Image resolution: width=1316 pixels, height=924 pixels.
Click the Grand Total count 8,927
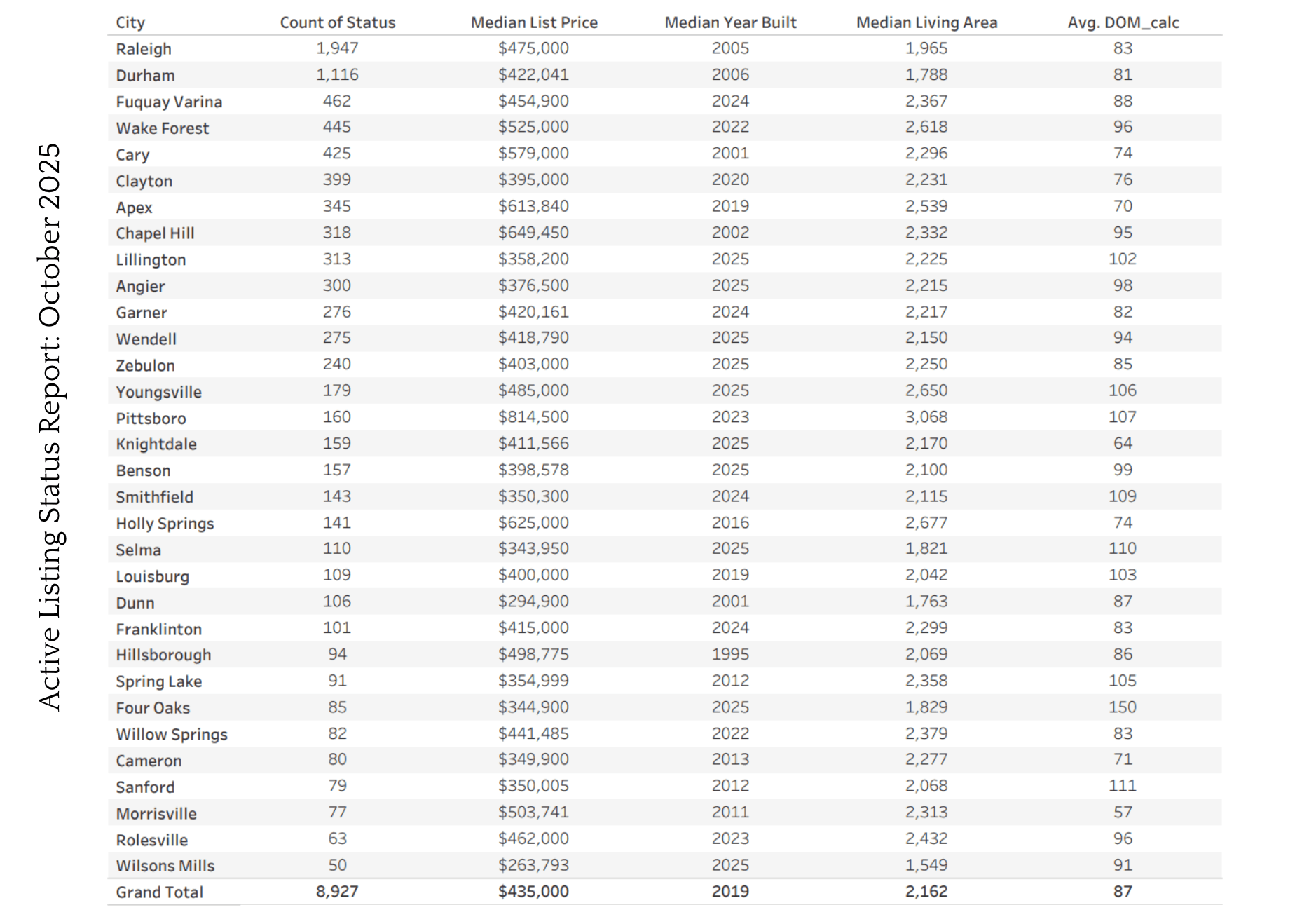(337, 892)
